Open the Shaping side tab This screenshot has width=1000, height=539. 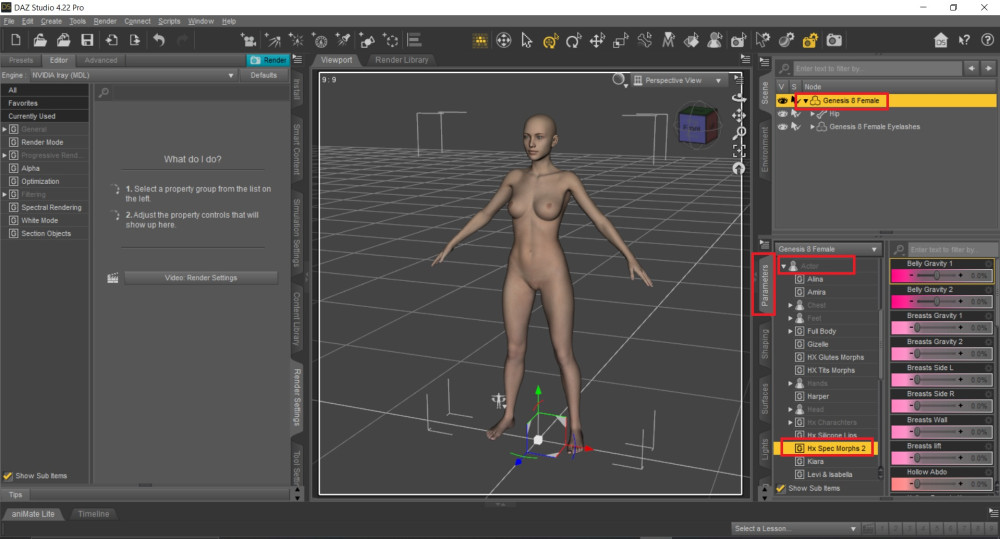click(764, 344)
